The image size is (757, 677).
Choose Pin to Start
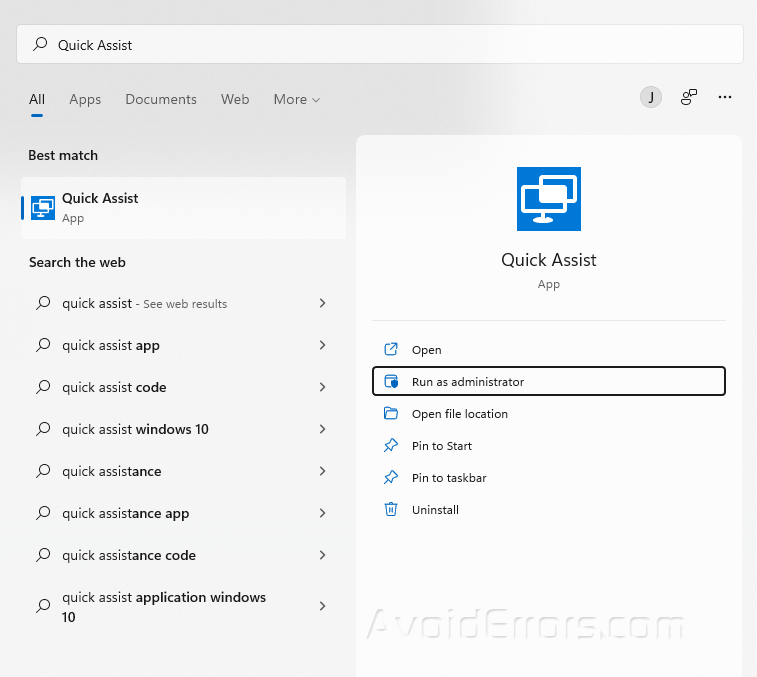pyautogui.click(x=548, y=446)
